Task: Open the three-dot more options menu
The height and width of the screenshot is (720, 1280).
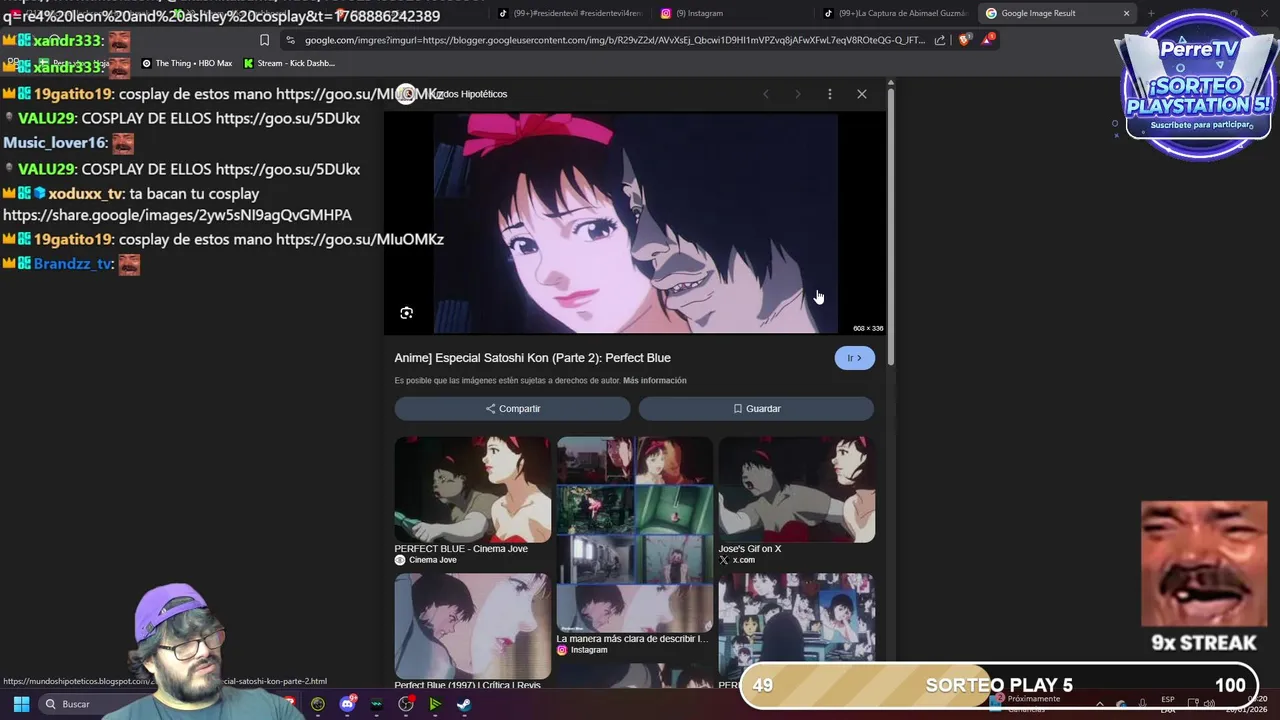Action: (829, 94)
